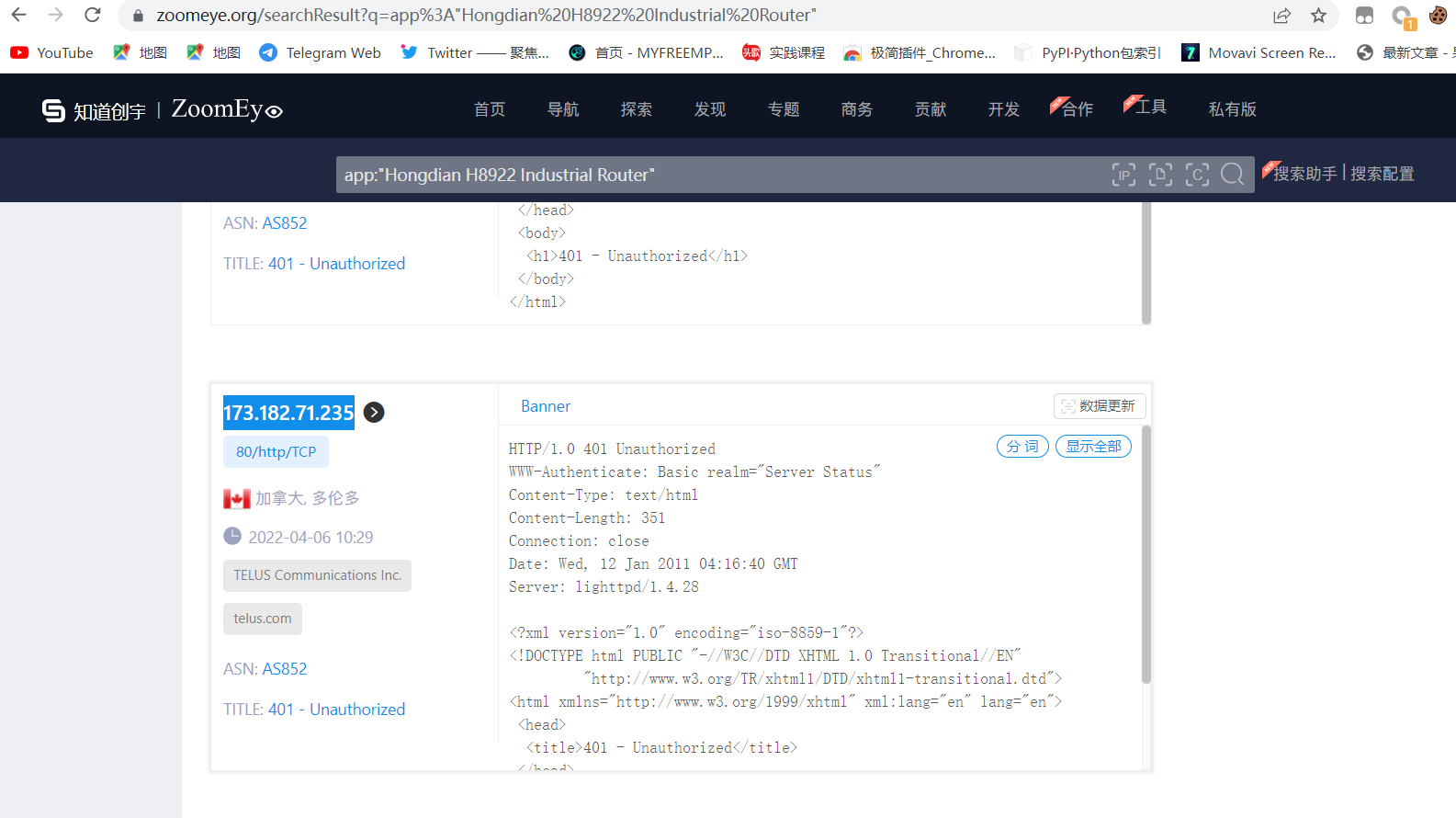The height and width of the screenshot is (818, 1456).
Task: Open 搜索助手 search assistant
Action: click(1304, 174)
